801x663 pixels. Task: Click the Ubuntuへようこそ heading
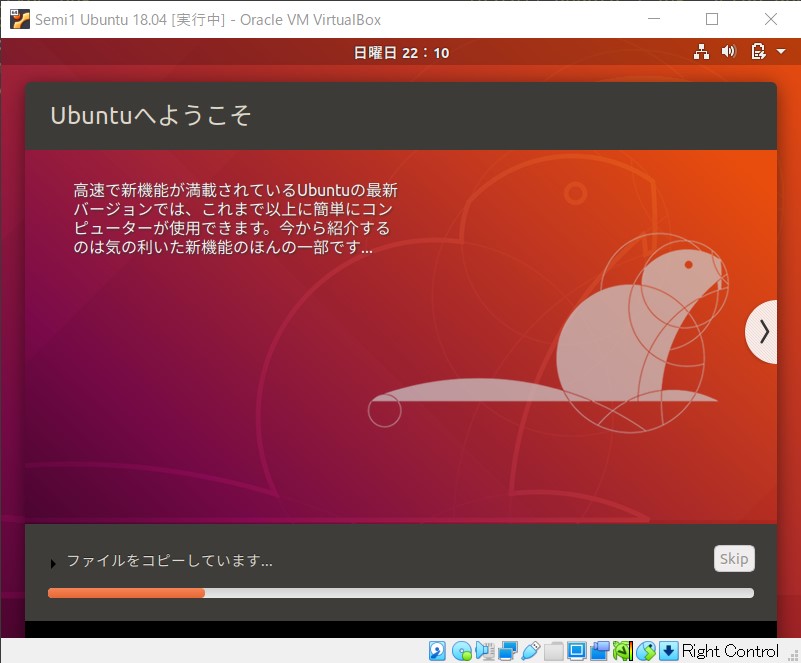151,115
